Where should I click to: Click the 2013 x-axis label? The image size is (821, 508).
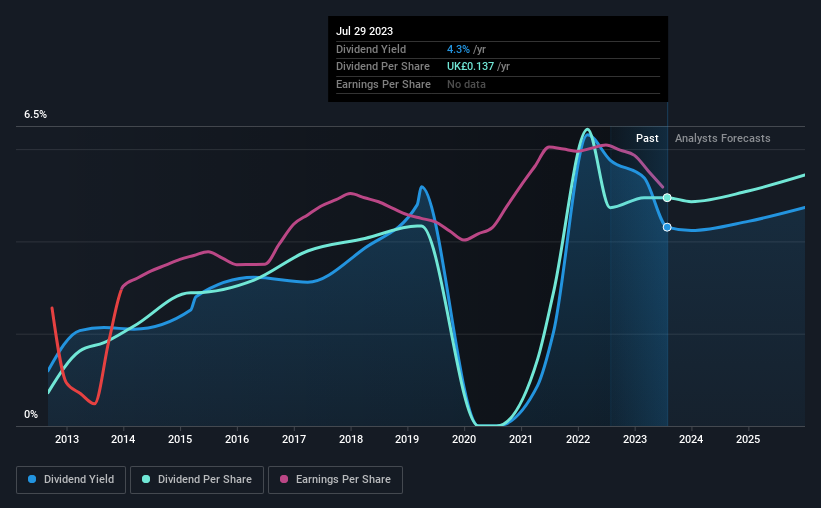pyautogui.click(x=67, y=439)
